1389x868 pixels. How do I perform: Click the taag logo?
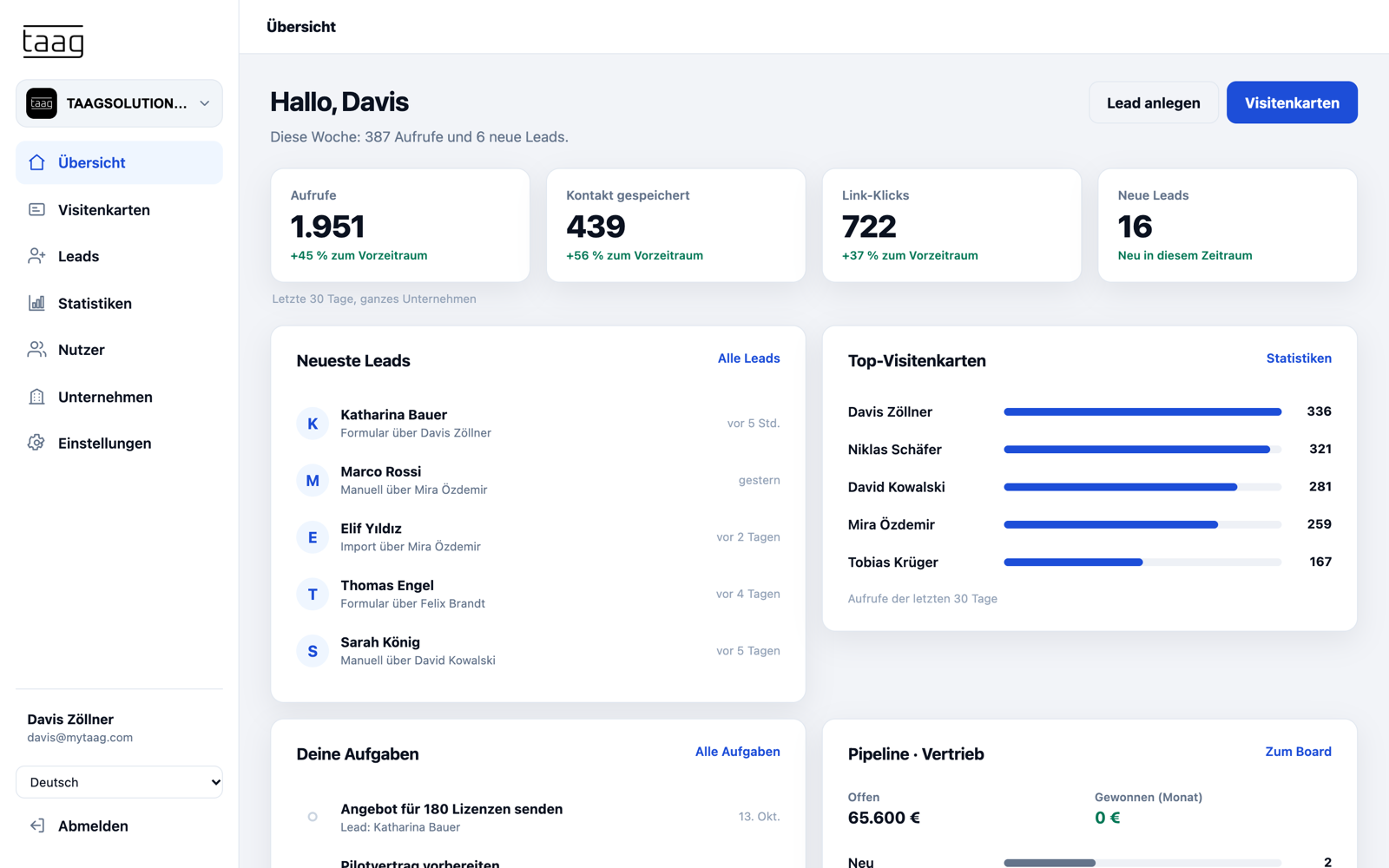point(53,41)
